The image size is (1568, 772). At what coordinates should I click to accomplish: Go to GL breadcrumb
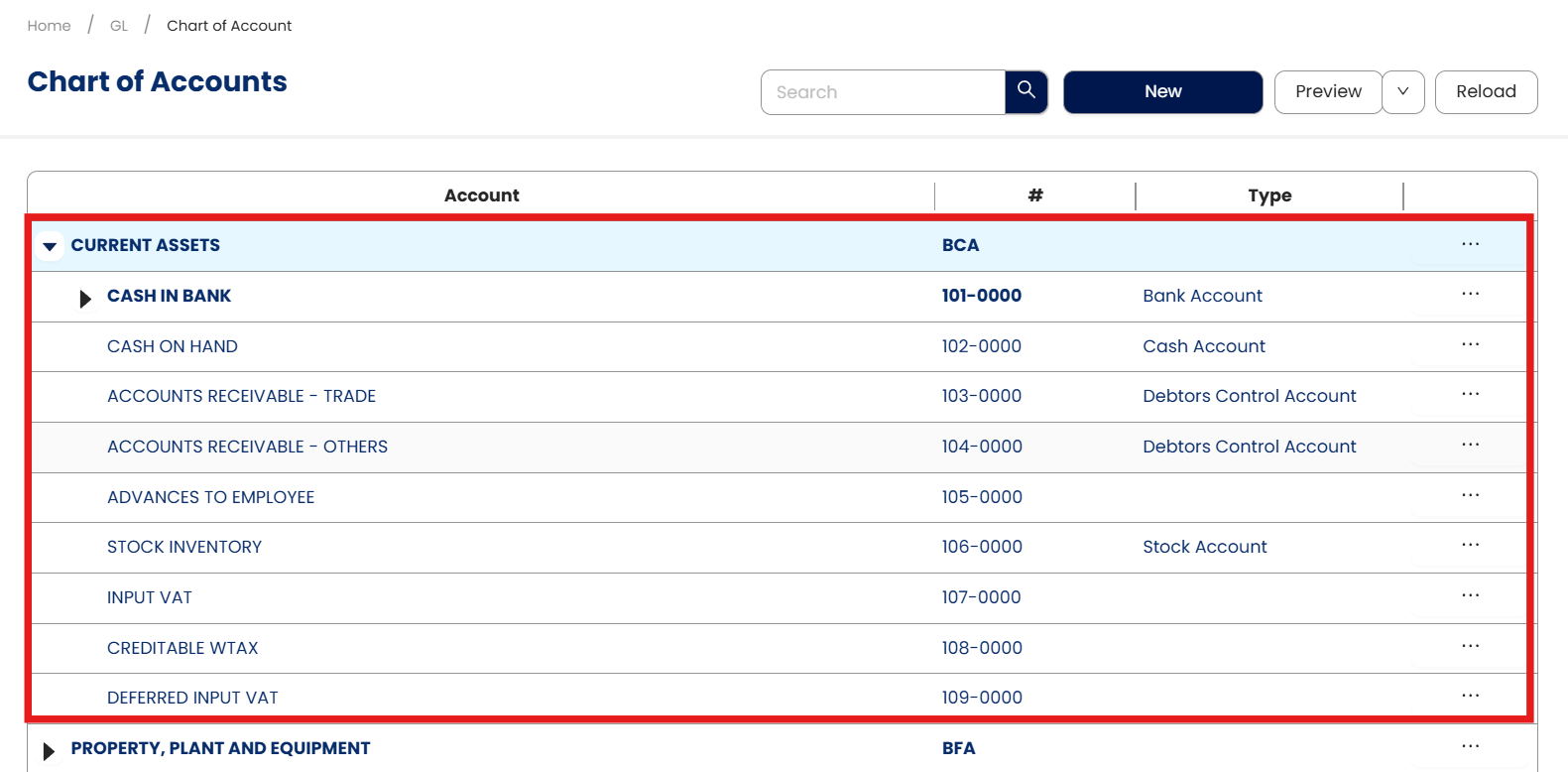pyautogui.click(x=119, y=26)
